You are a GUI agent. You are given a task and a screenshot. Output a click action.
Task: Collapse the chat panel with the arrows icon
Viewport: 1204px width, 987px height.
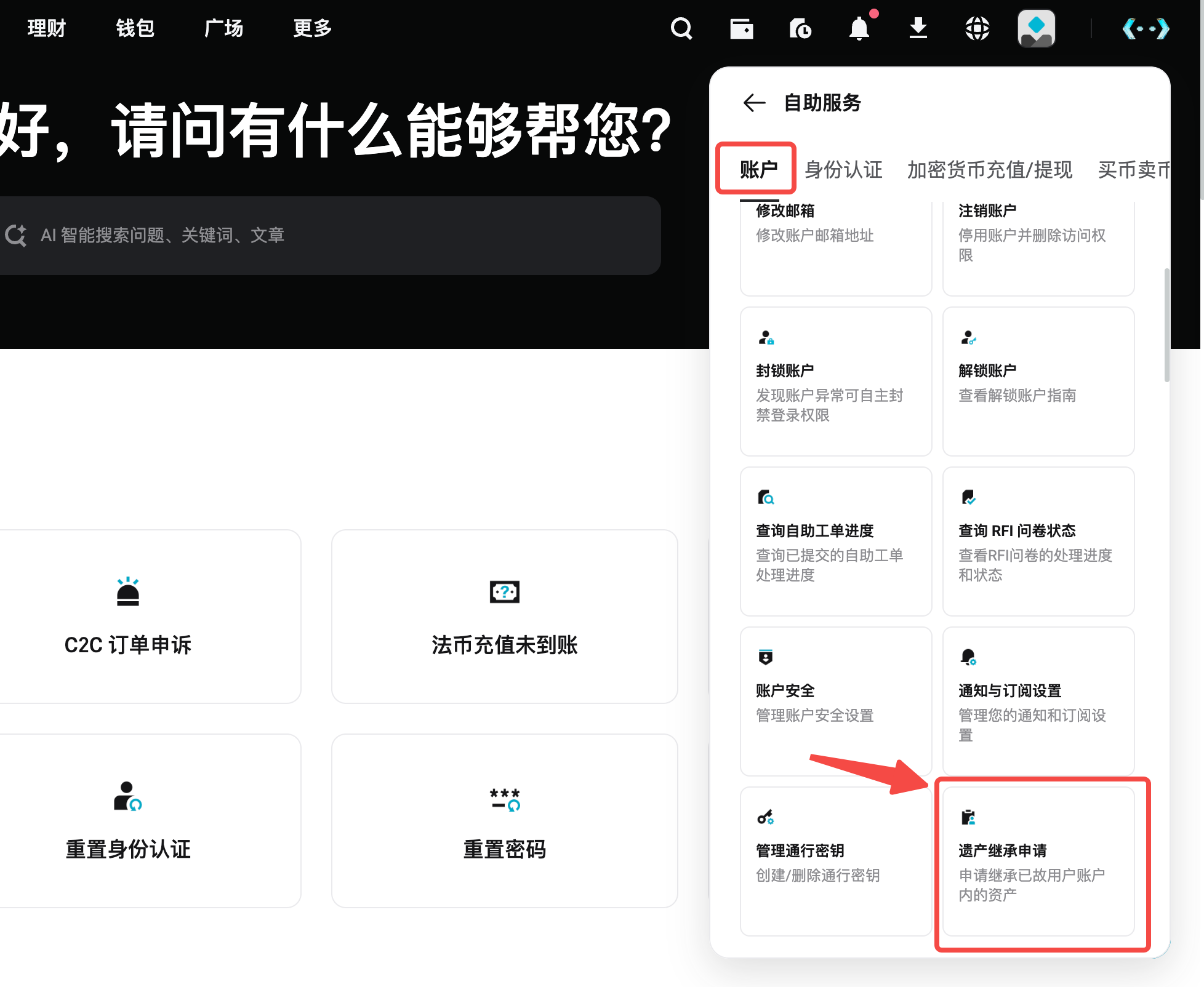[x=1146, y=28]
